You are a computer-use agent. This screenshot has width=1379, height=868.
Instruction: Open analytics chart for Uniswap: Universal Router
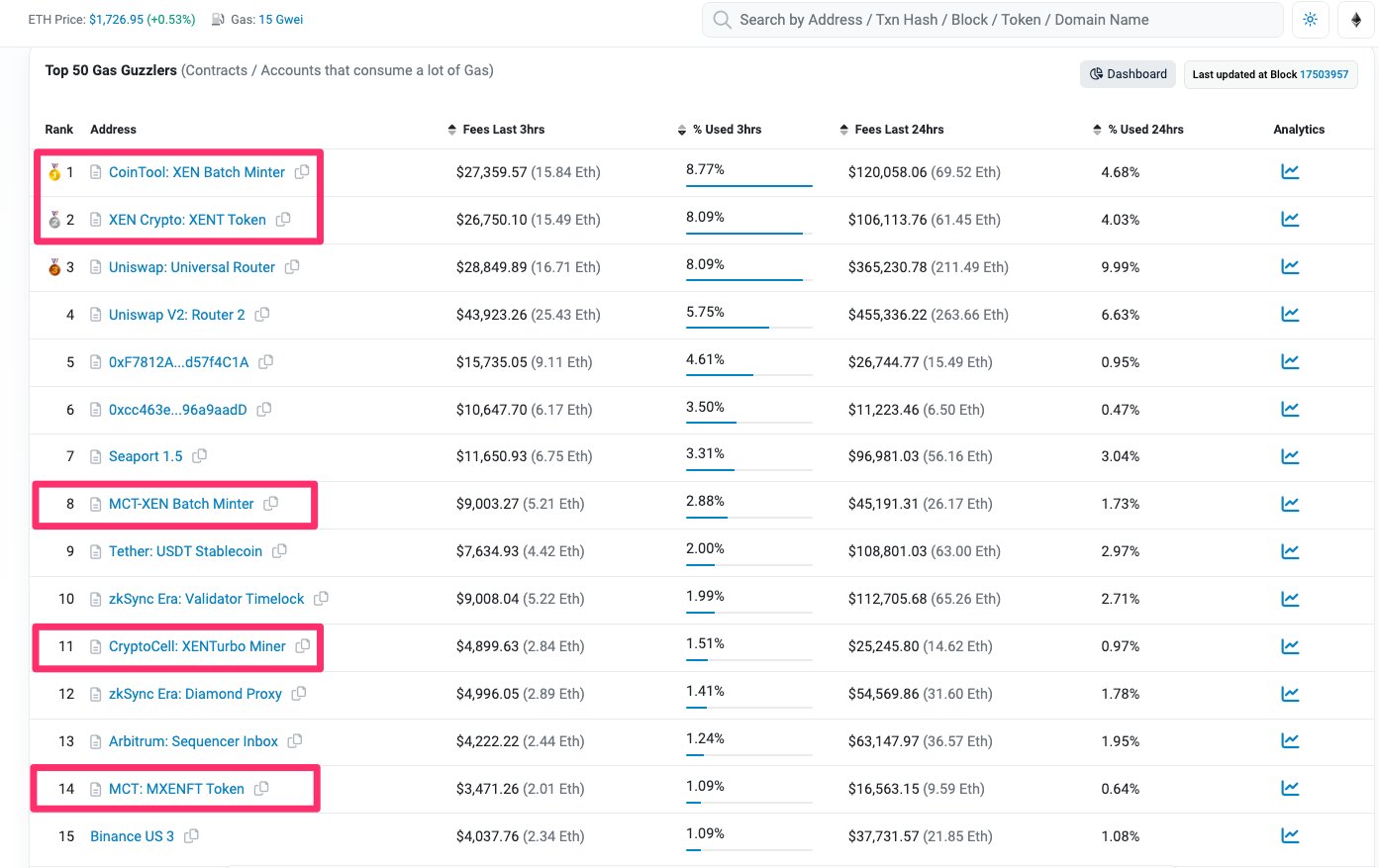[1290, 267]
